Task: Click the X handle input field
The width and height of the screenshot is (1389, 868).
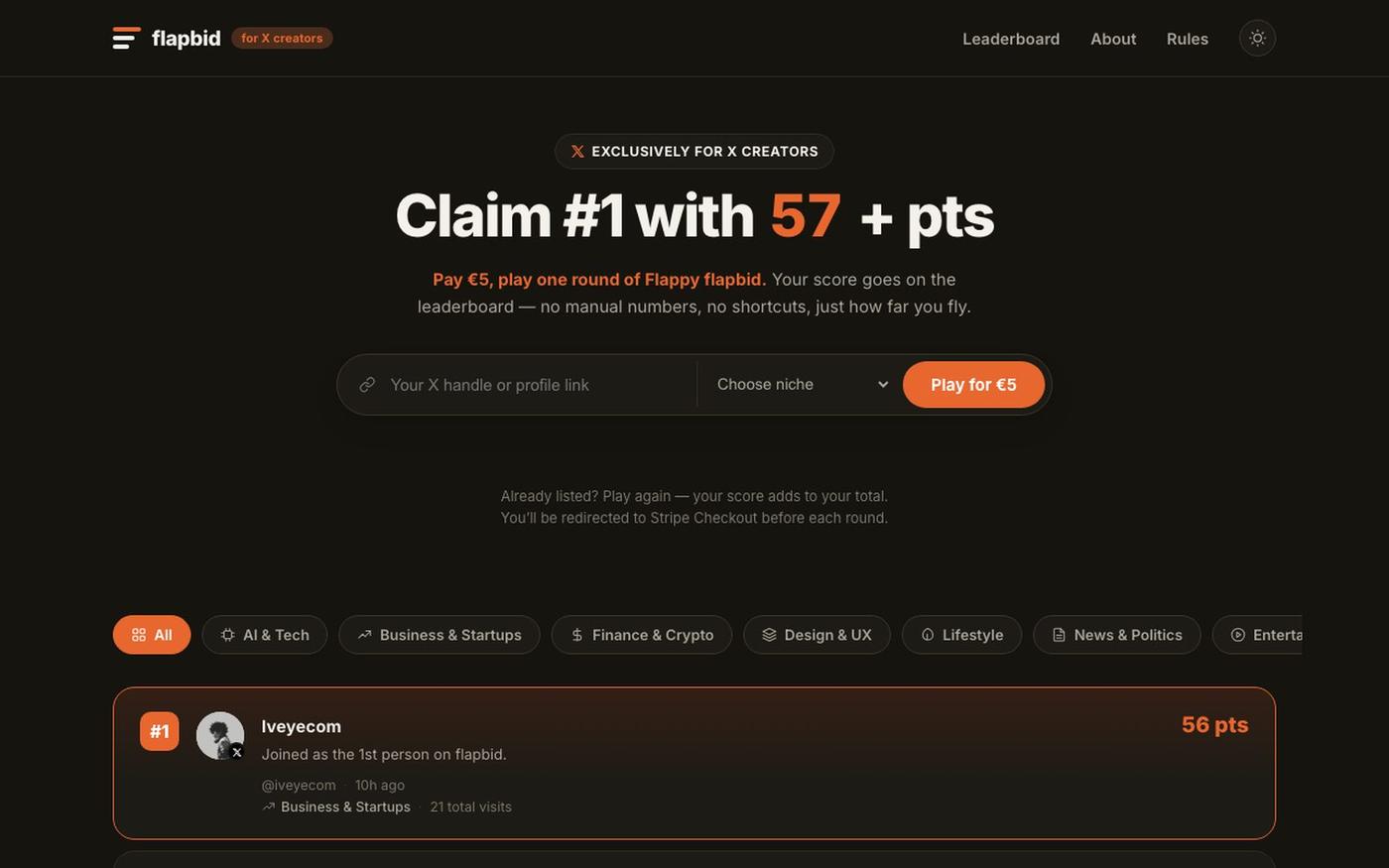Action: click(537, 385)
